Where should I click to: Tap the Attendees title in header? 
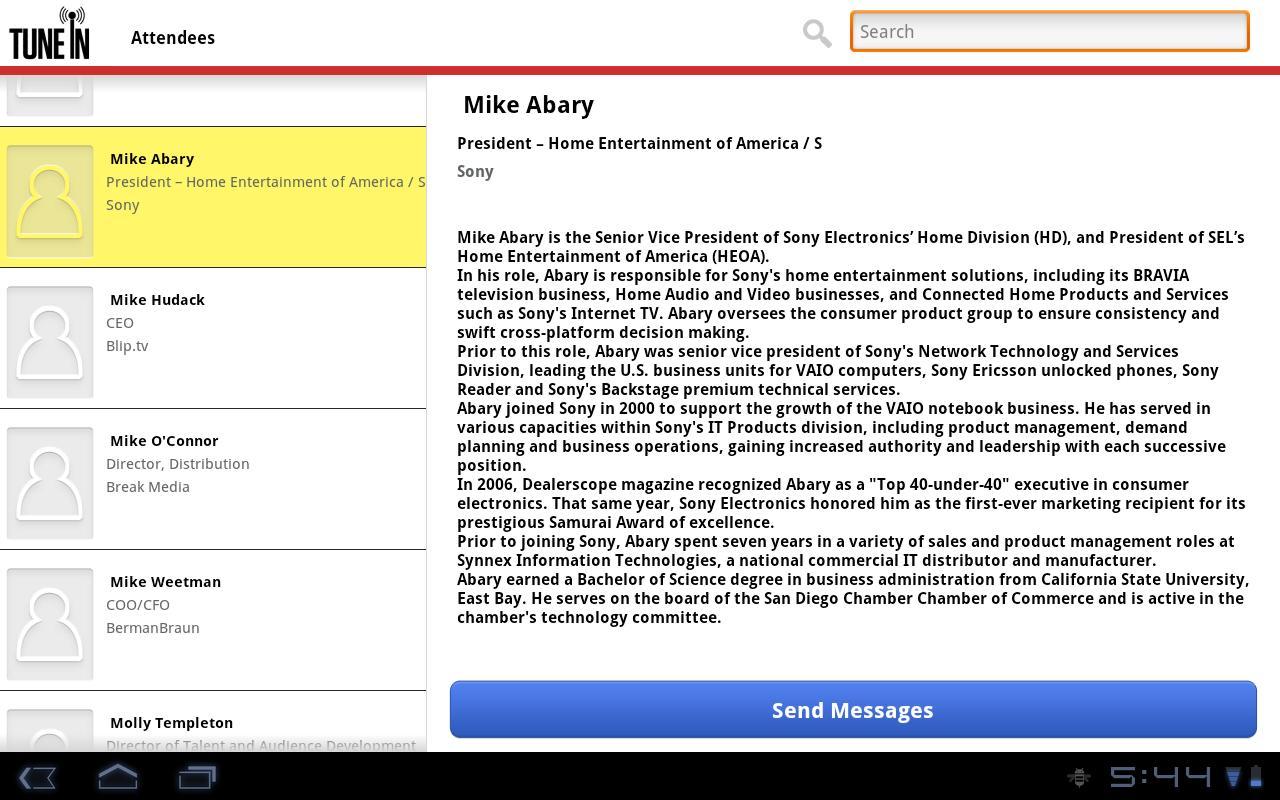click(173, 38)
